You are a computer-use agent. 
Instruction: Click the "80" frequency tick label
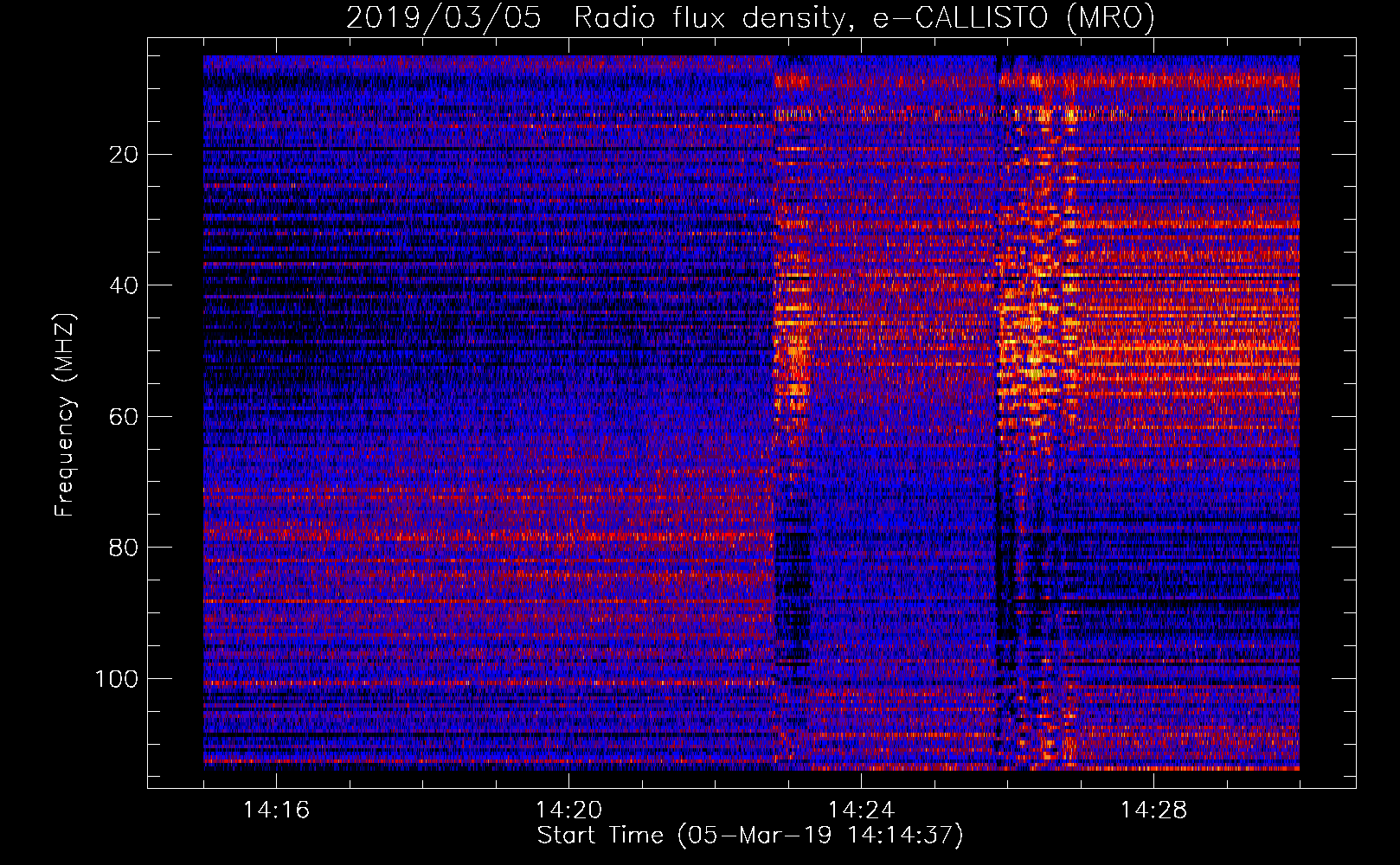click(125, 548)
